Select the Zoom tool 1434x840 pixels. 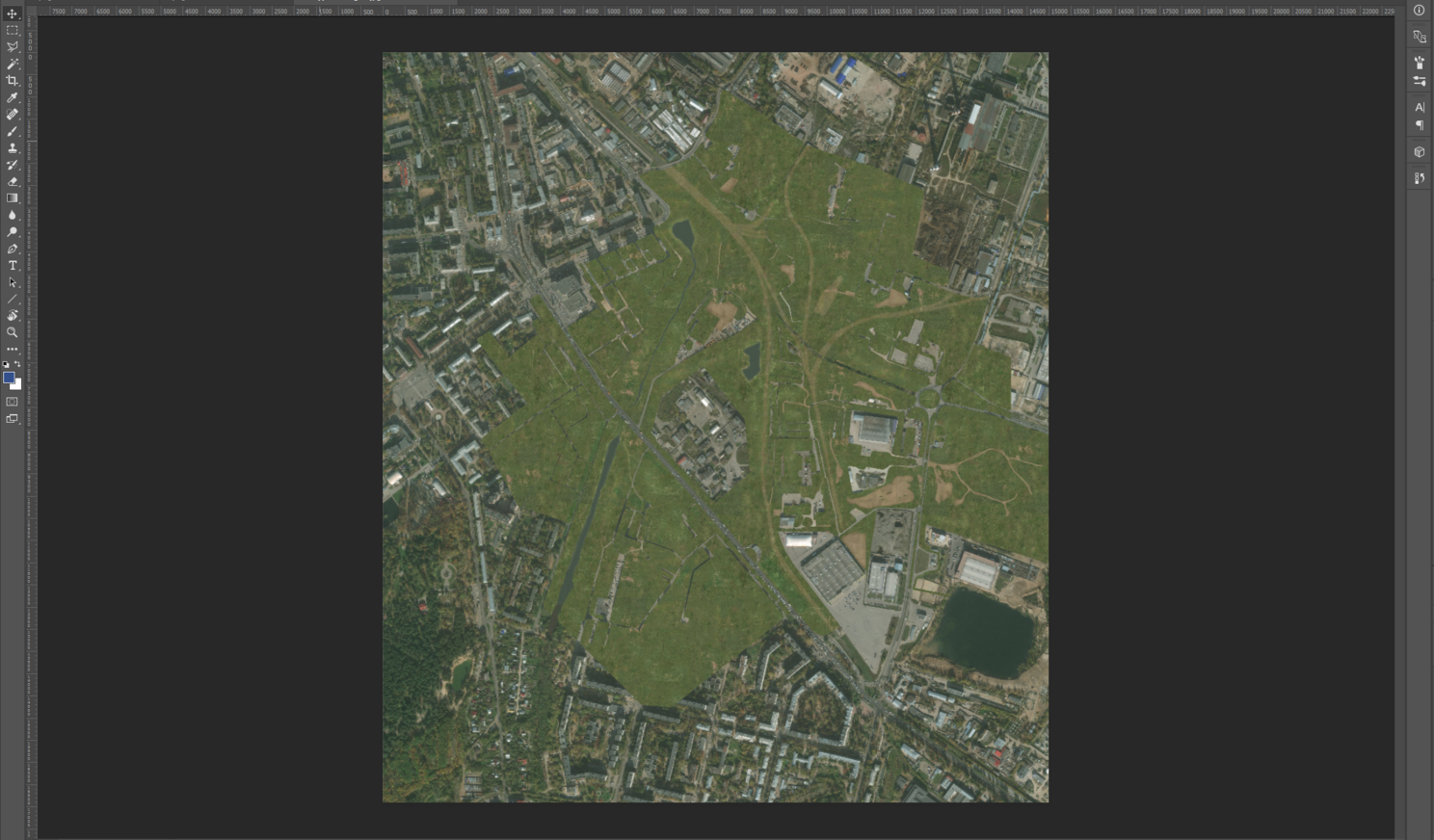13,332
